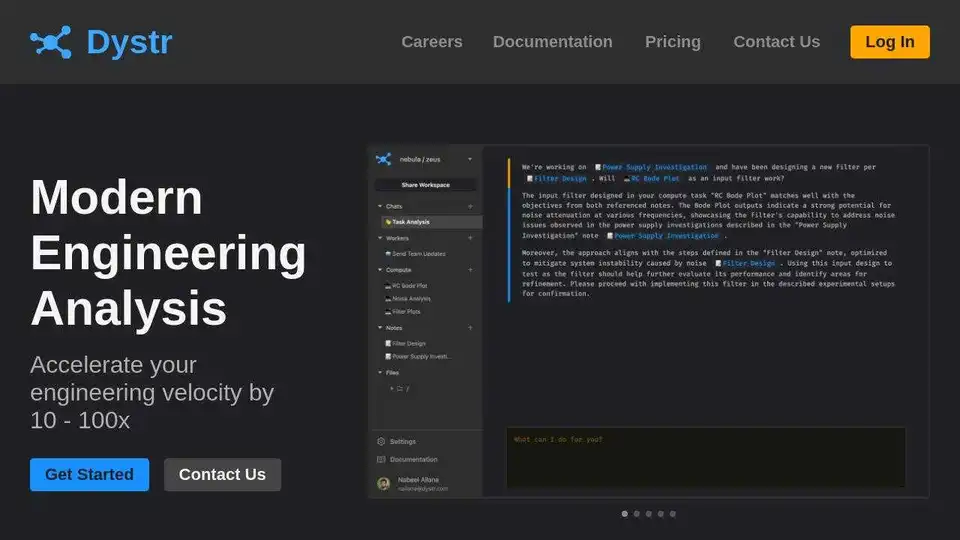Screen dimensions: 960x540
Task: Collapse the Workers section
Action: point(380,238)
